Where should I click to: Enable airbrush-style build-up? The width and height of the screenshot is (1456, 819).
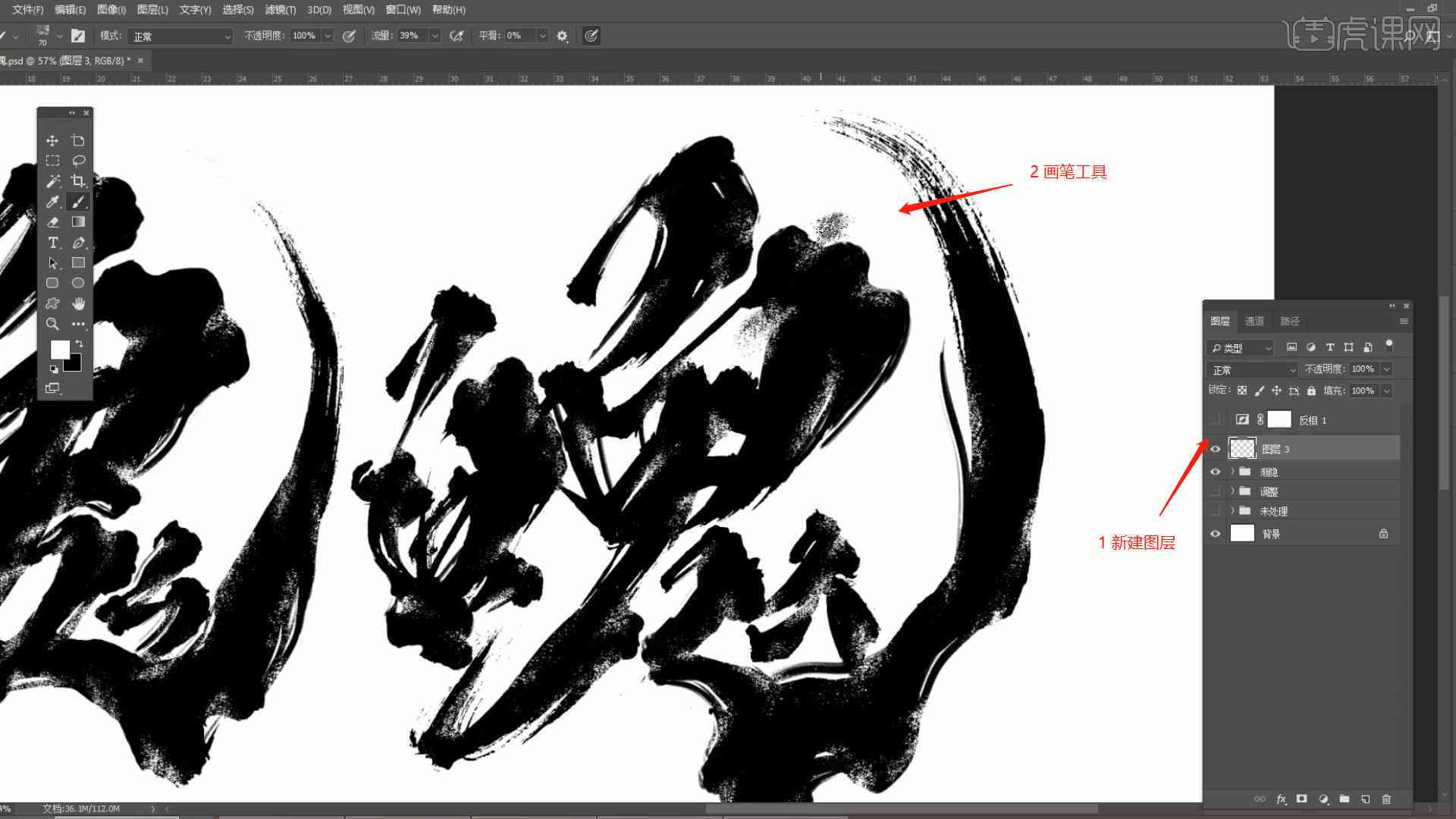tap(456, 36)
